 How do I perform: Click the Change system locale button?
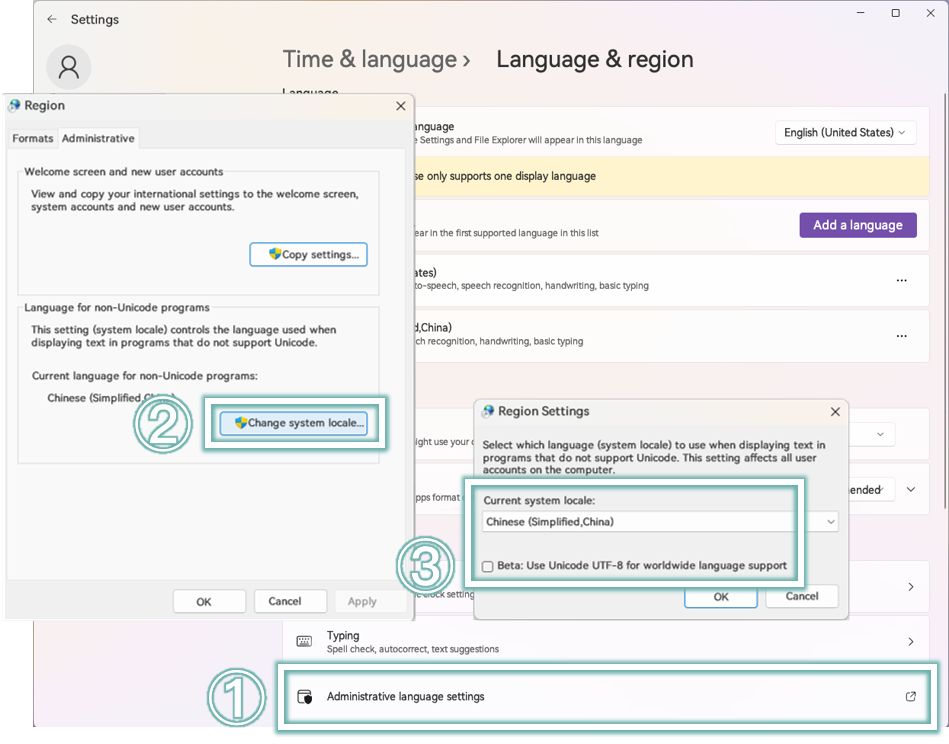click(x=294, y=423)
